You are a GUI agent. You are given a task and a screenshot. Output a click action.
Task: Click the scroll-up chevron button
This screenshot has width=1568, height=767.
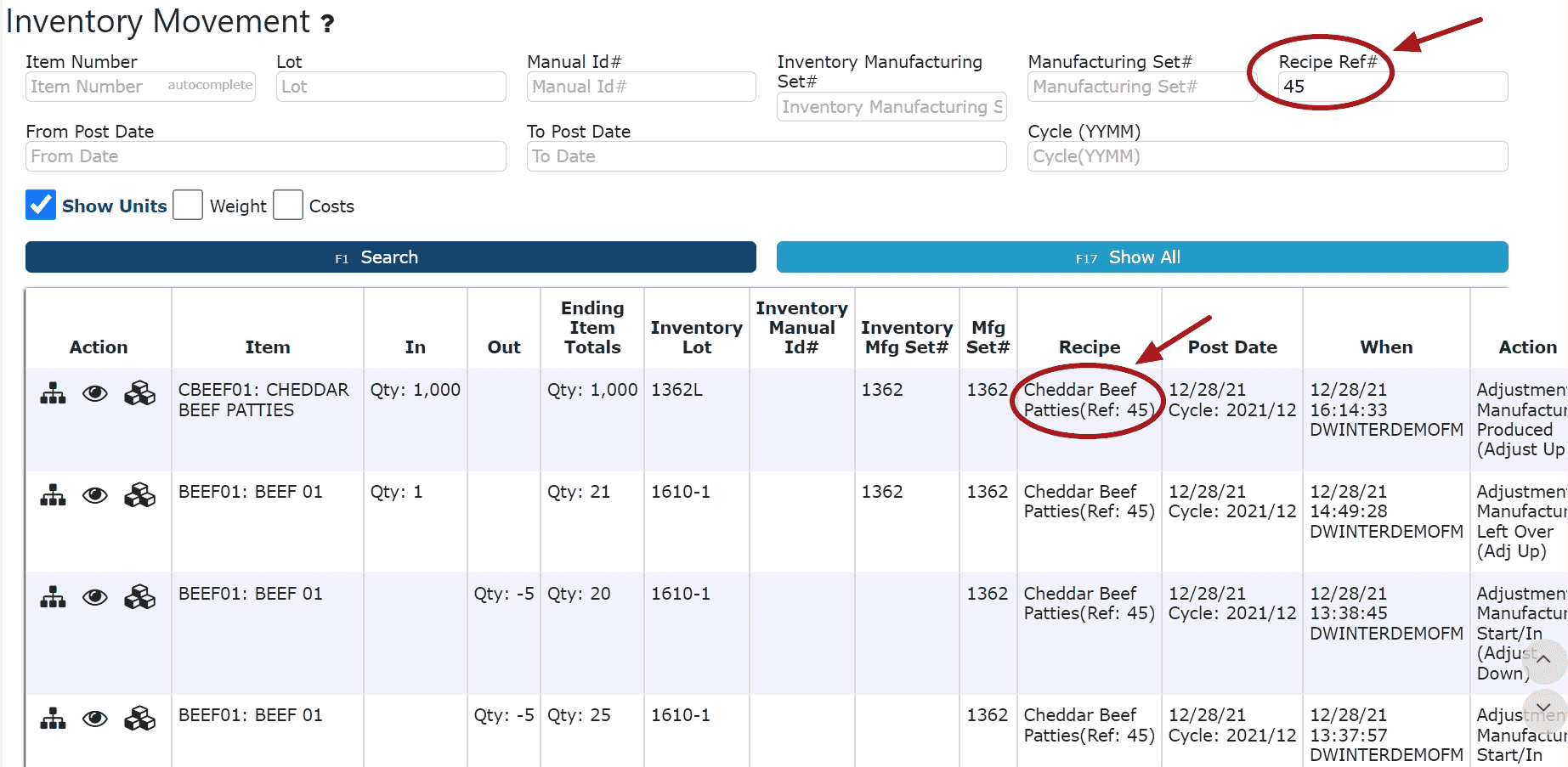pyautogui.click(x=1543, y=660)
